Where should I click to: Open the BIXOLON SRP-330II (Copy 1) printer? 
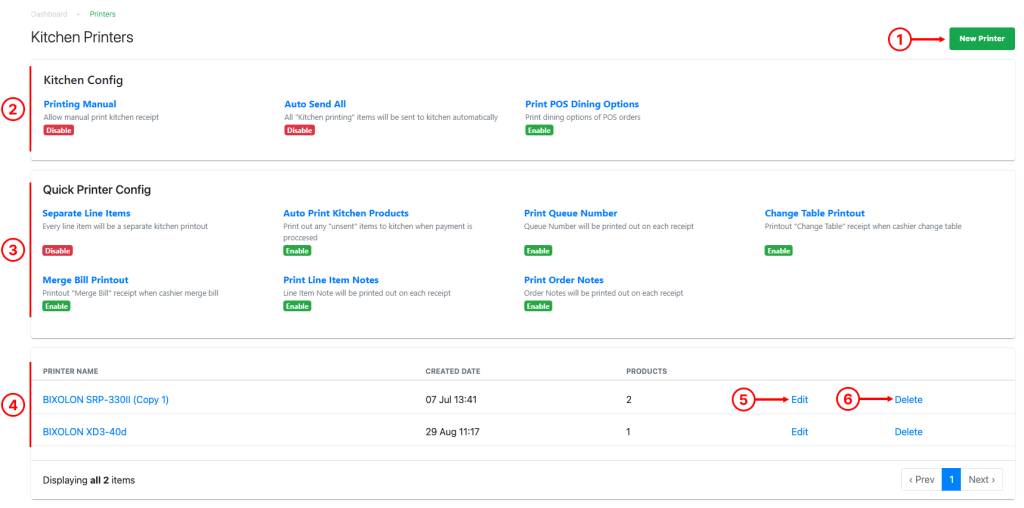coord(106,400)
